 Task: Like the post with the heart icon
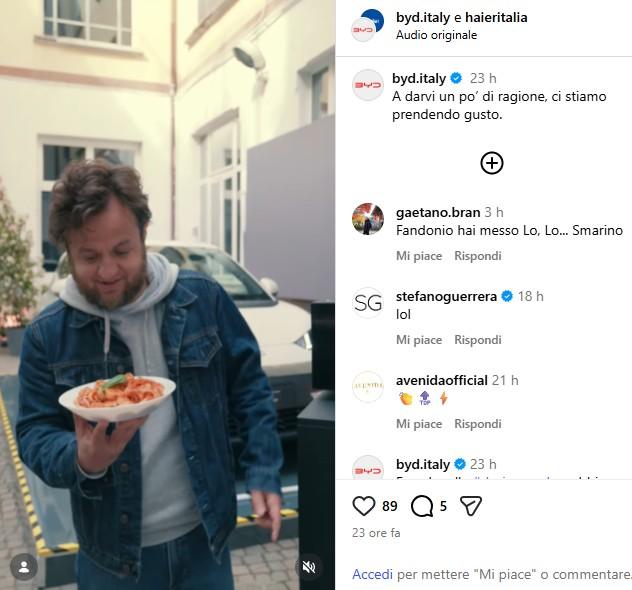(364, 506)
